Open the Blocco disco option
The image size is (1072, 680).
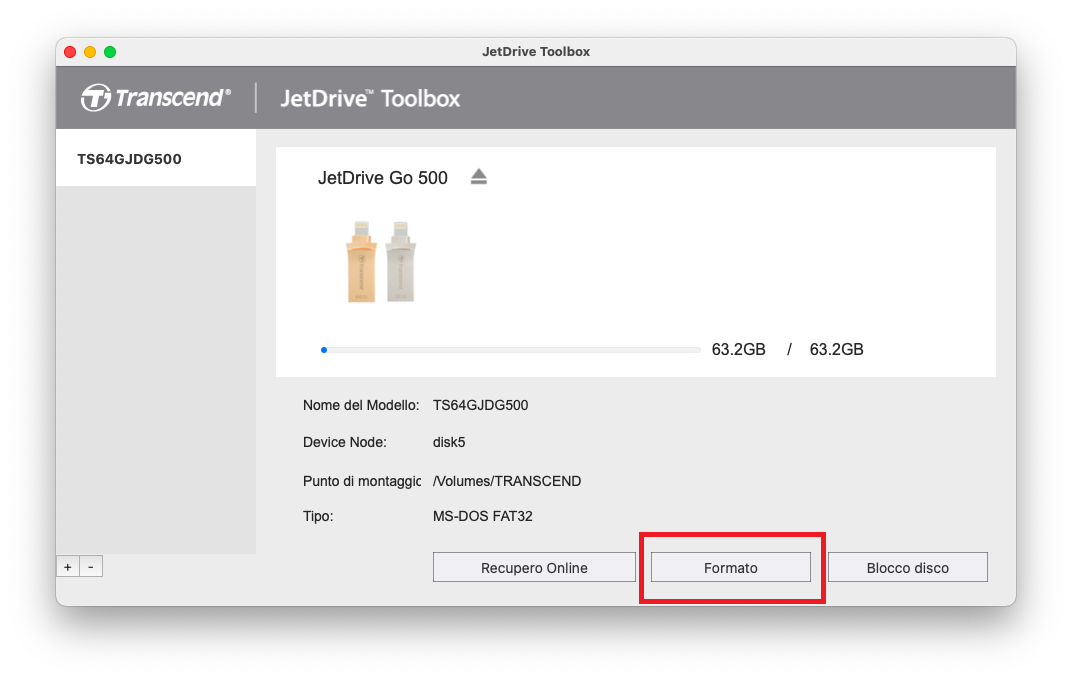click(908, 568)
